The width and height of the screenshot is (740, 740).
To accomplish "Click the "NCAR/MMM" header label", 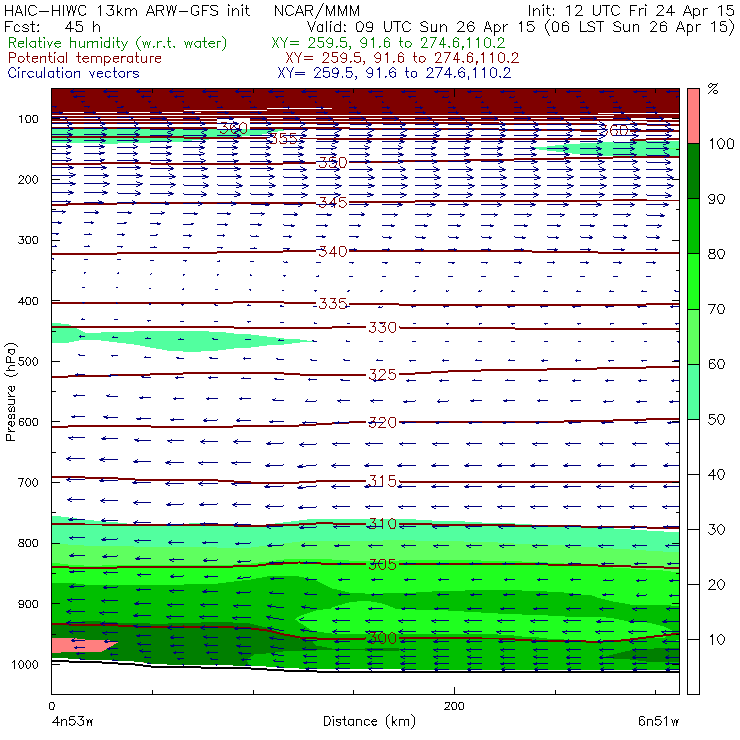I will coord(317,10).
